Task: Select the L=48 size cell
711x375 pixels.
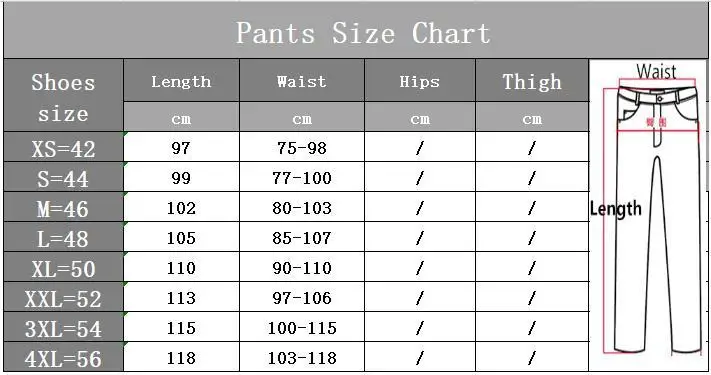Action: (63, 237)
